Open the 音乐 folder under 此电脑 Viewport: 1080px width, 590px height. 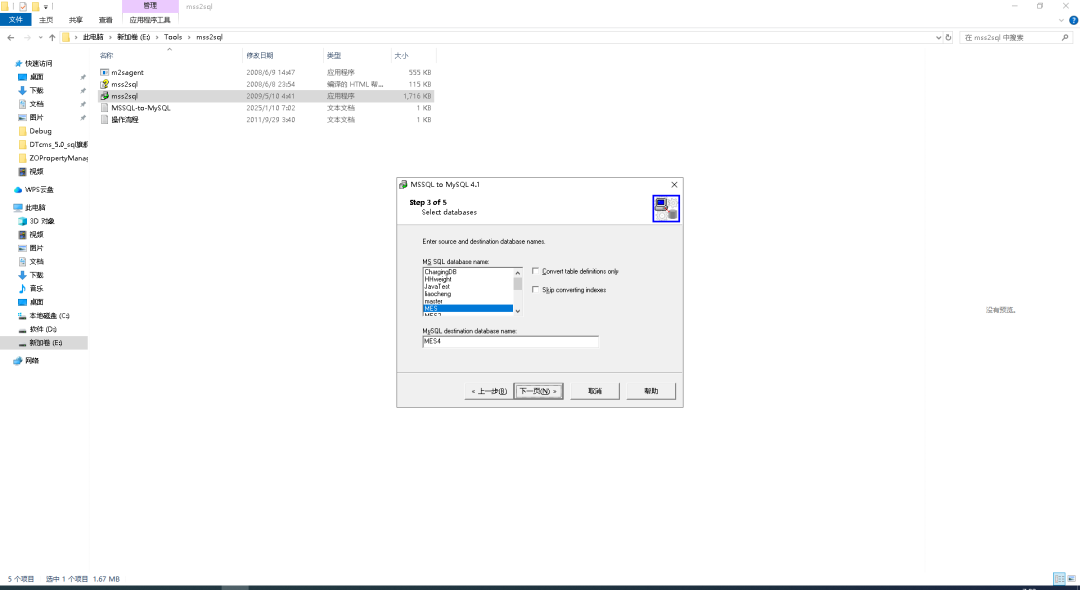(x=37, y=288)
